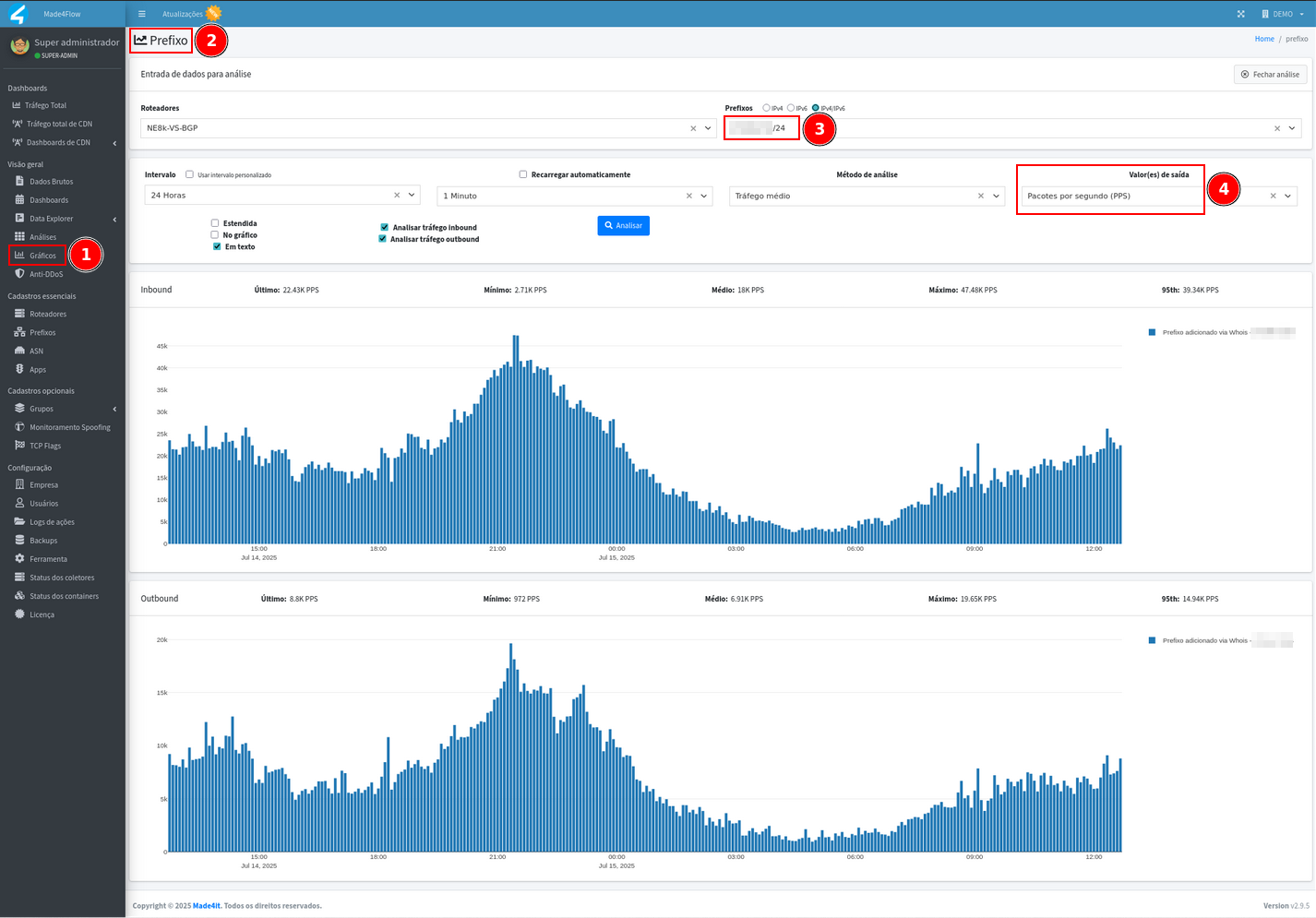Click the tallest Inbound chart bar peak
Image resolution: width=1316 pixels, height=918 pixels.
coord(516,439)
